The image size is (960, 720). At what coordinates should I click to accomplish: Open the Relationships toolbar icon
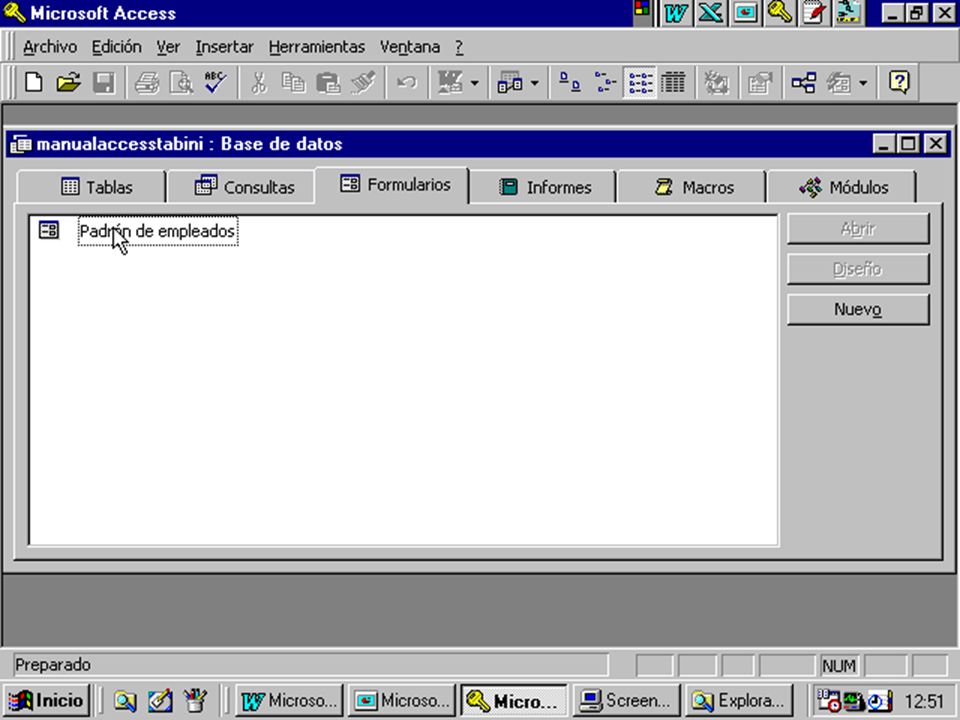click(x=803, y=82)
